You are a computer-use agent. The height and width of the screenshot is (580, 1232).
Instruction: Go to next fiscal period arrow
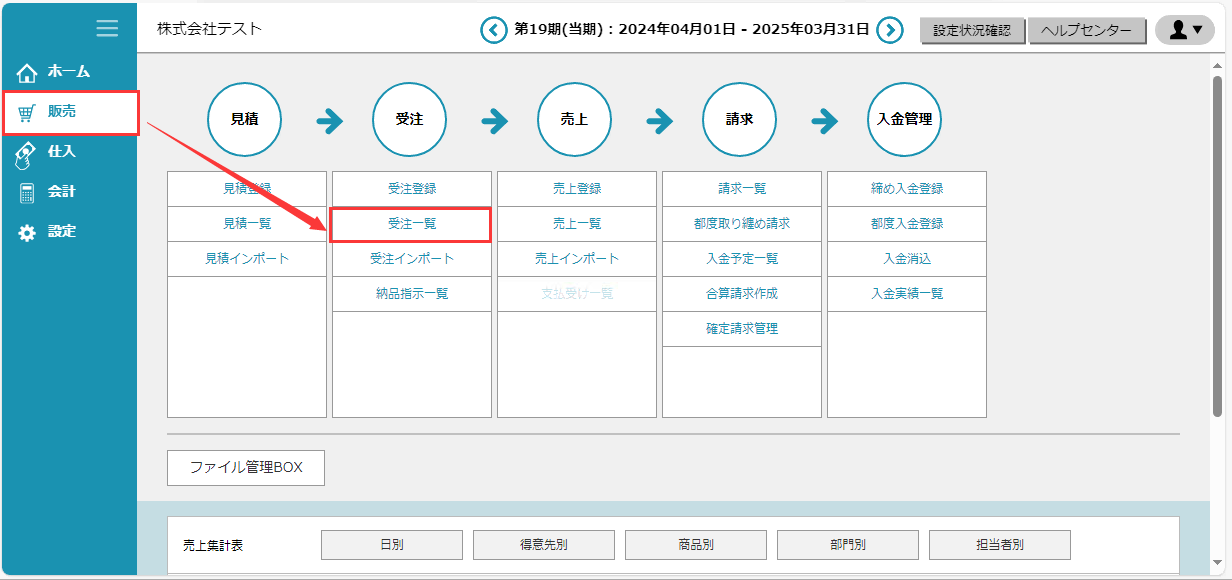[x=890, y=30]
